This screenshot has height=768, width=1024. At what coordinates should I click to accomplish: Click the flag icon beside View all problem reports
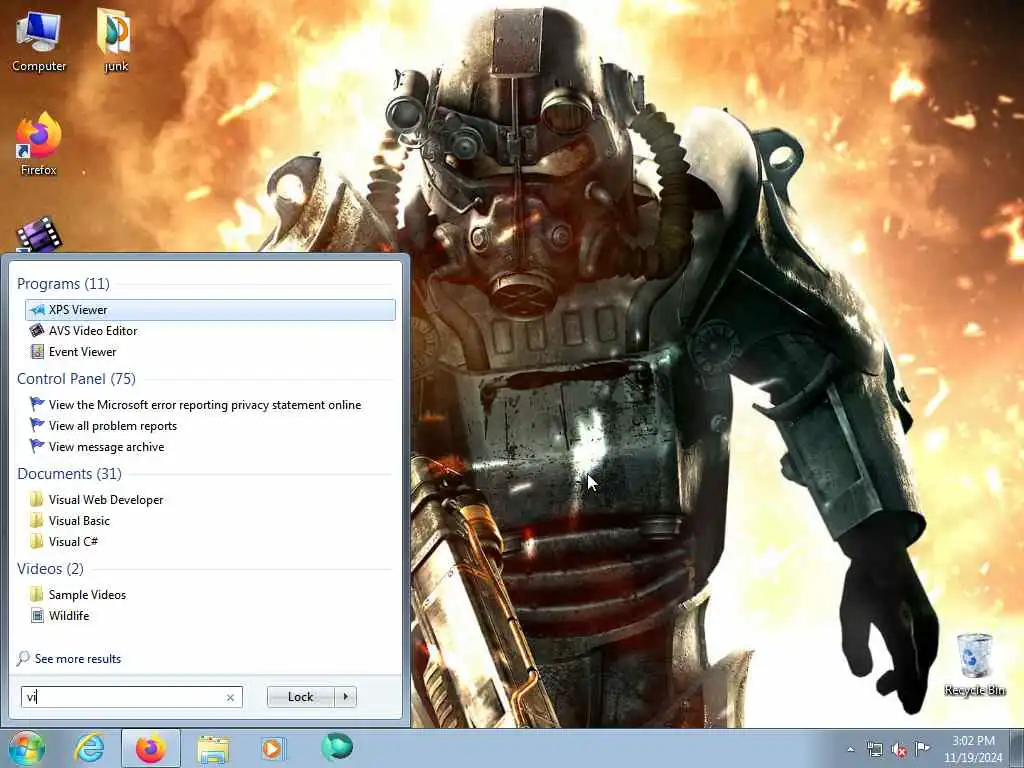click(x=37, y=425)
